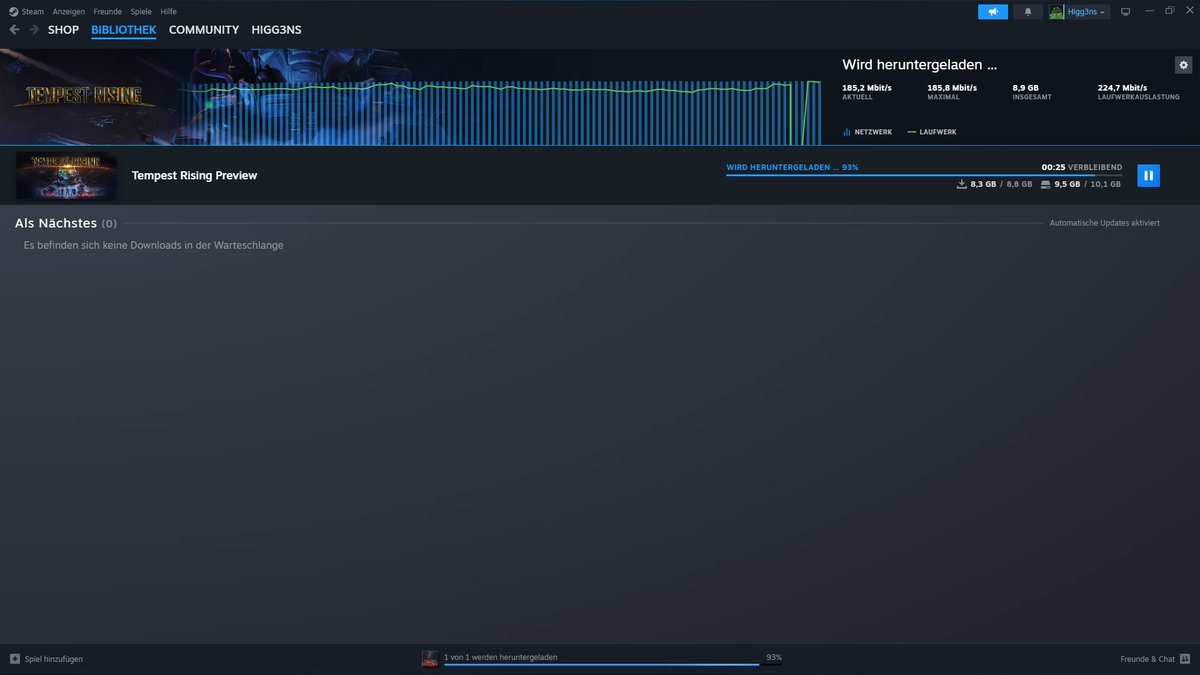Click 'Spiel hinzufügen' button
Screen dimensions: 1200x675
tap(46, 659)
